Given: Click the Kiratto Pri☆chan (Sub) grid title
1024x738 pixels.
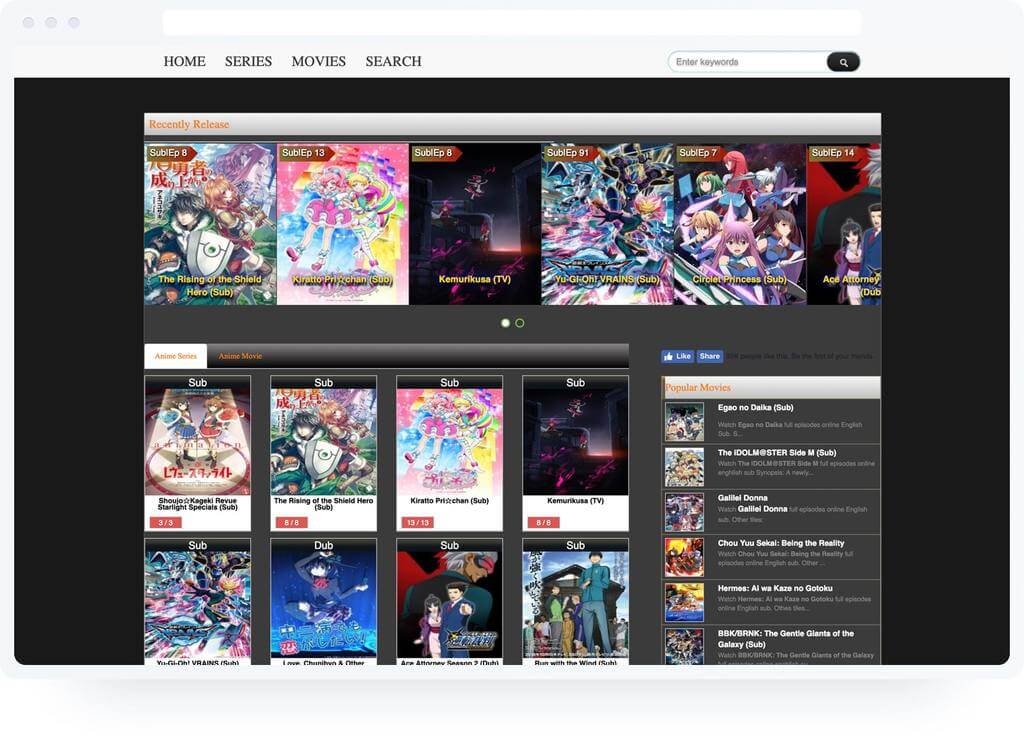Looking at the screenshot, I should (449, 501).
